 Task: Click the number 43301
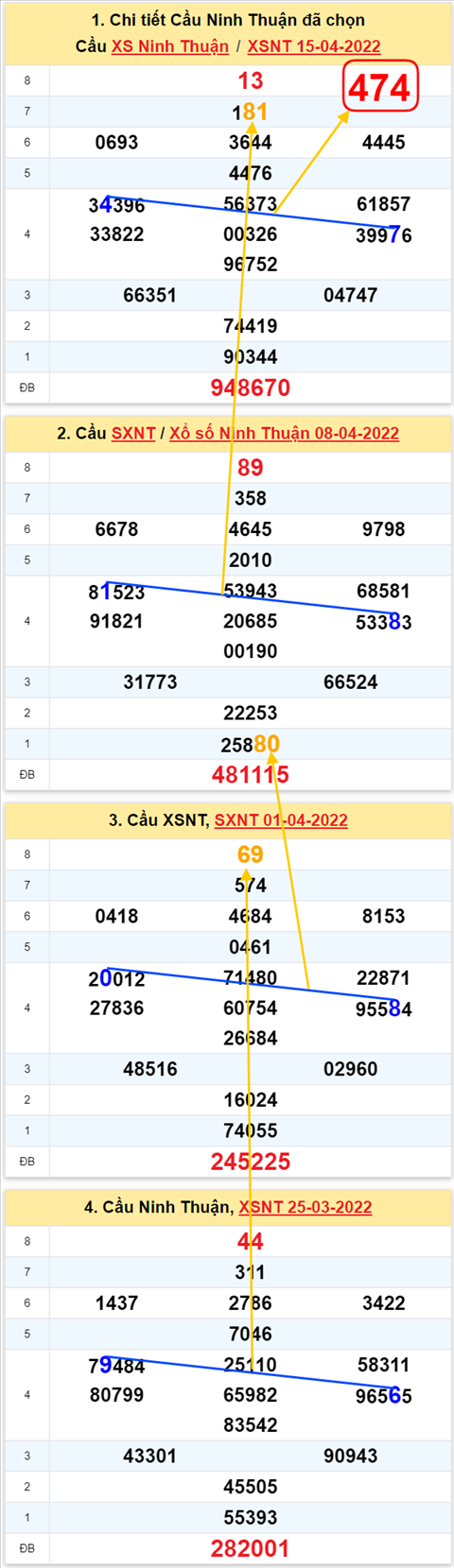pos(150,1456)
